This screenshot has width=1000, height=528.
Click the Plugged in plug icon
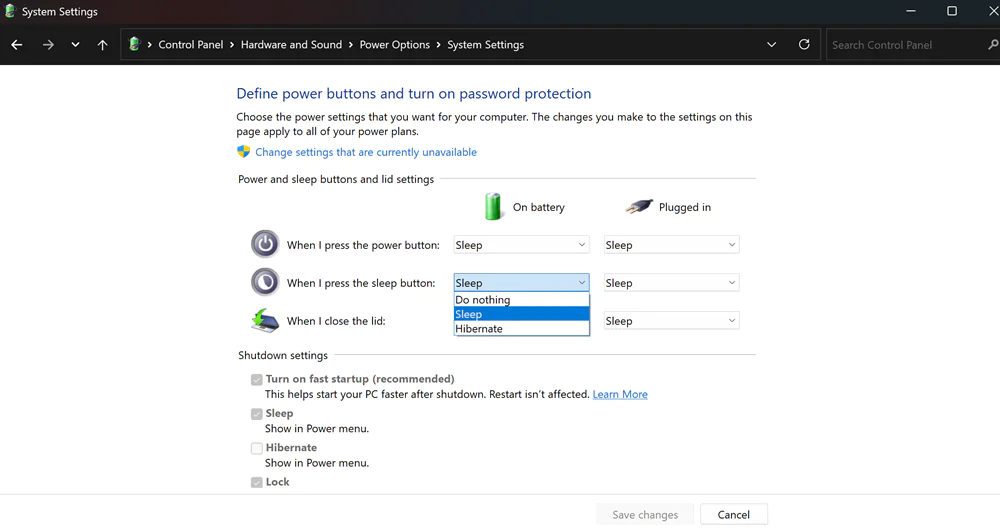click(638, 207)
